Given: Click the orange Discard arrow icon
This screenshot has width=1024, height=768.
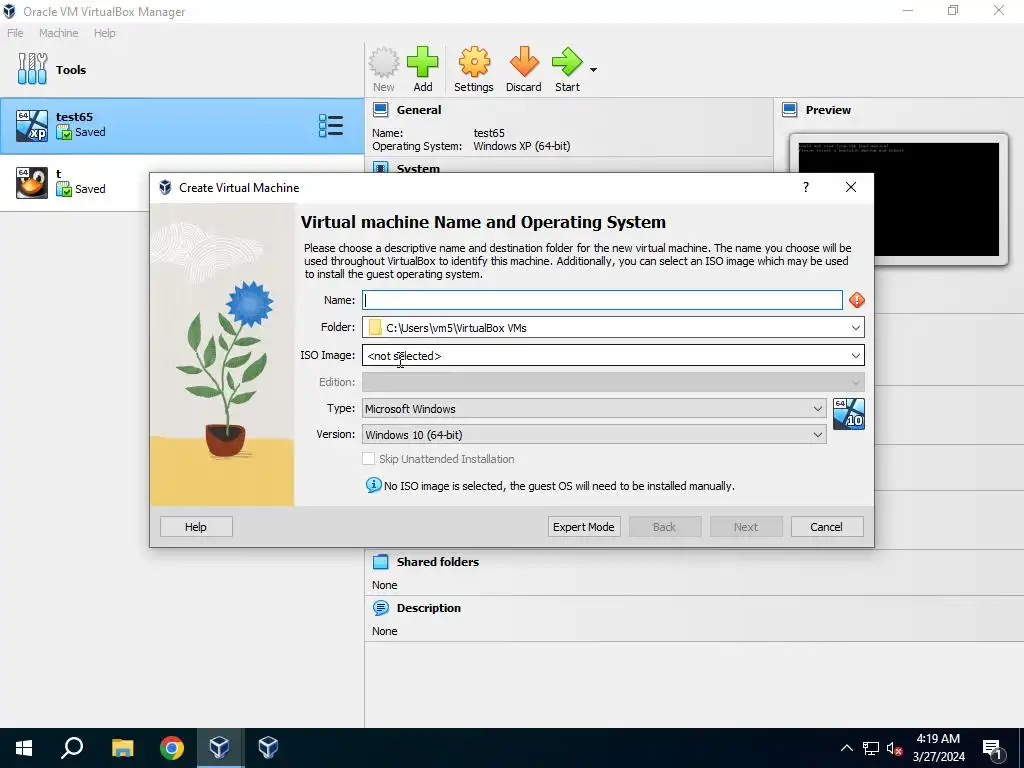Looking at the screenshot, I should click(524, 63).
